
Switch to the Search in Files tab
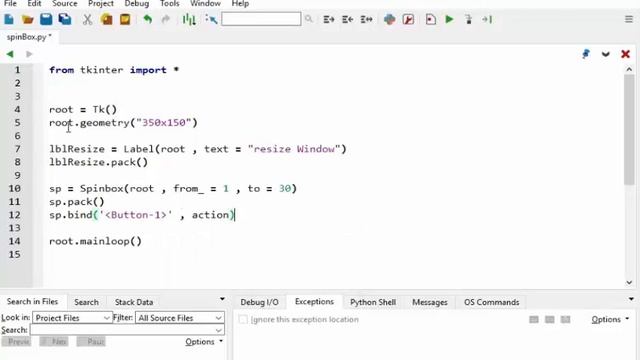(x=32, y=302)
